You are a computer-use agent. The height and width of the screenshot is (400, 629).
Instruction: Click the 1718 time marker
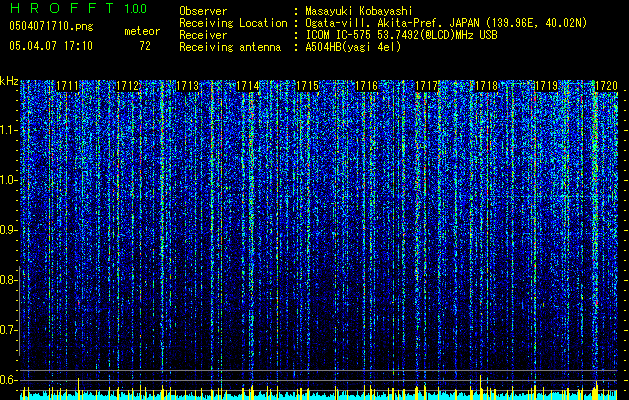[486, 86]
